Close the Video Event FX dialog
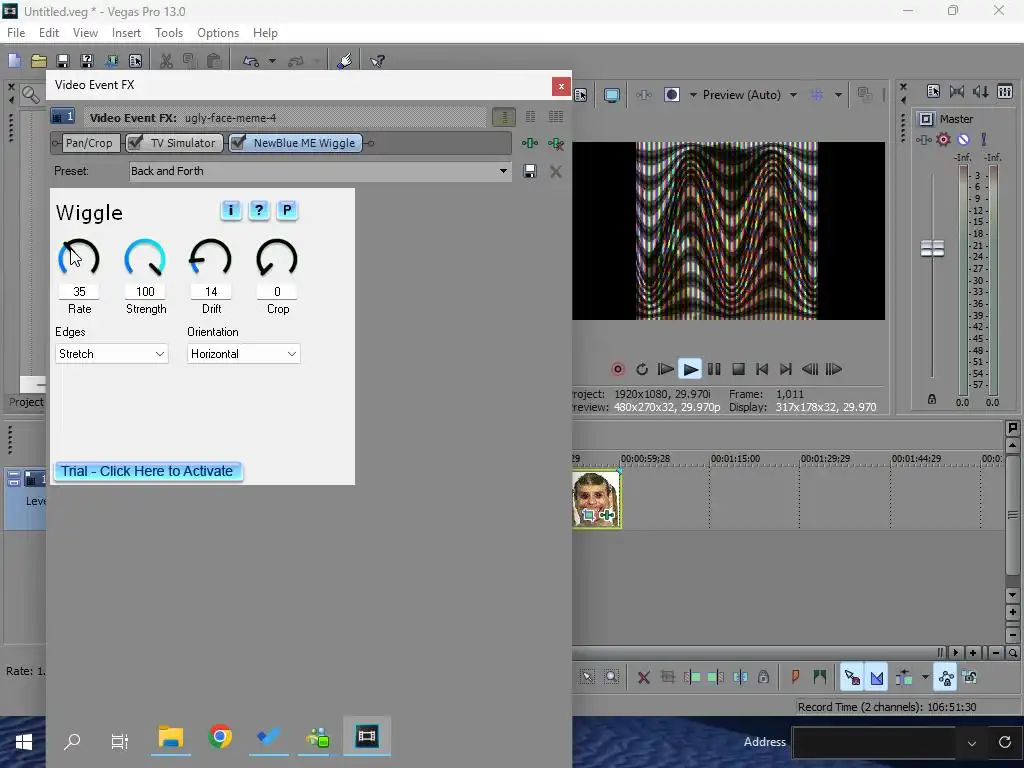 [x=561, y=86]
